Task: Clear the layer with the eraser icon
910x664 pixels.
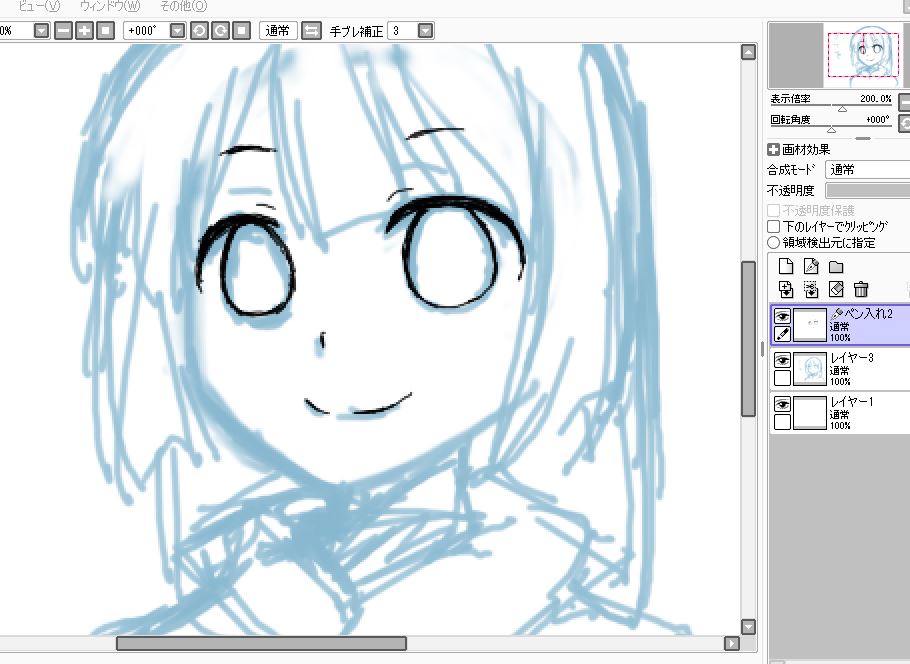Action: coord(836,288)
